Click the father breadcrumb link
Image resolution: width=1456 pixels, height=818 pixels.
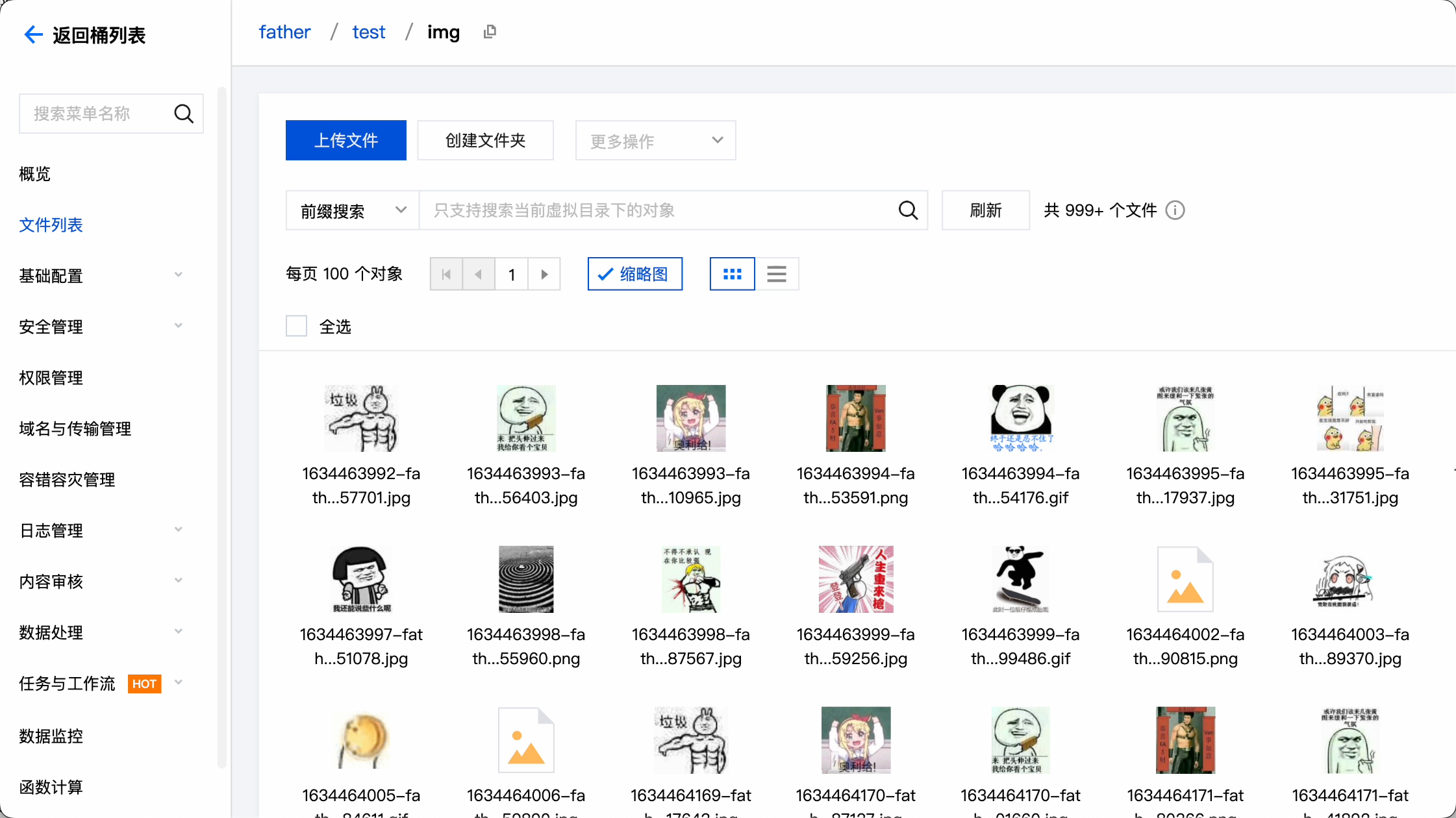pyautogui.click(x=284, y=32)
